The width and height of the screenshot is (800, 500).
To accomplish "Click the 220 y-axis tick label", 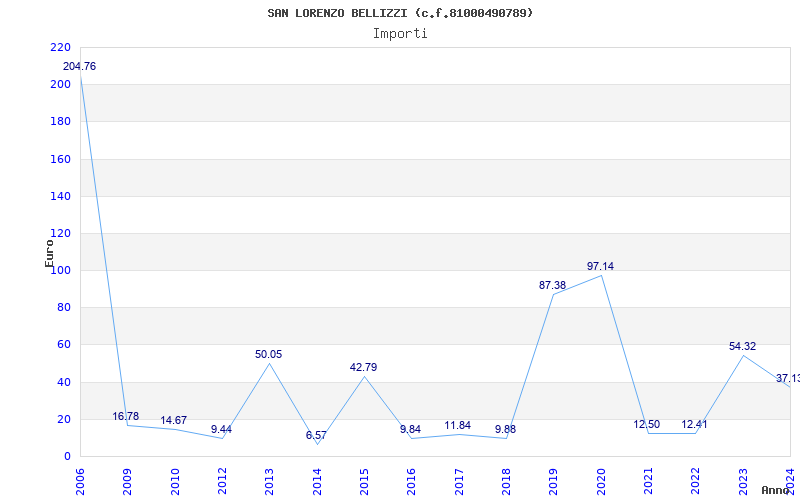I will point(60,47).
